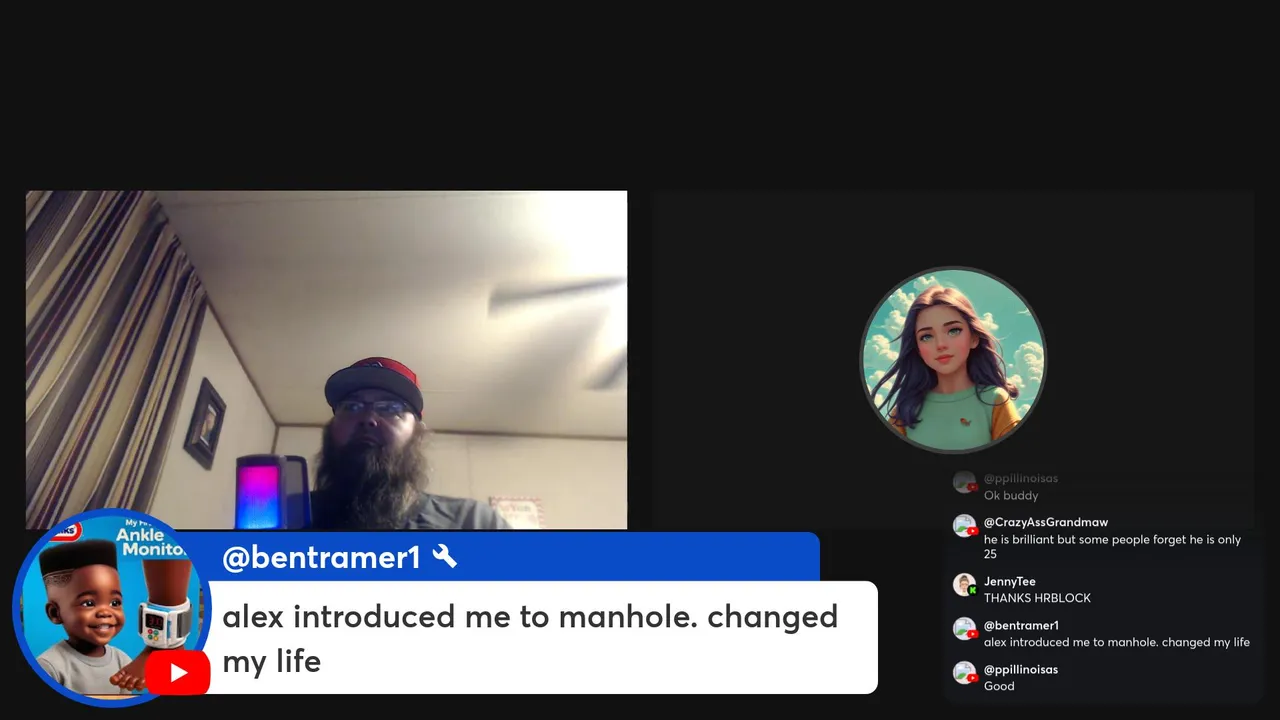This screenshot has width=1280, height=720.
Task: Select the bearded man's webcam feed
Action: click(326, 359)
